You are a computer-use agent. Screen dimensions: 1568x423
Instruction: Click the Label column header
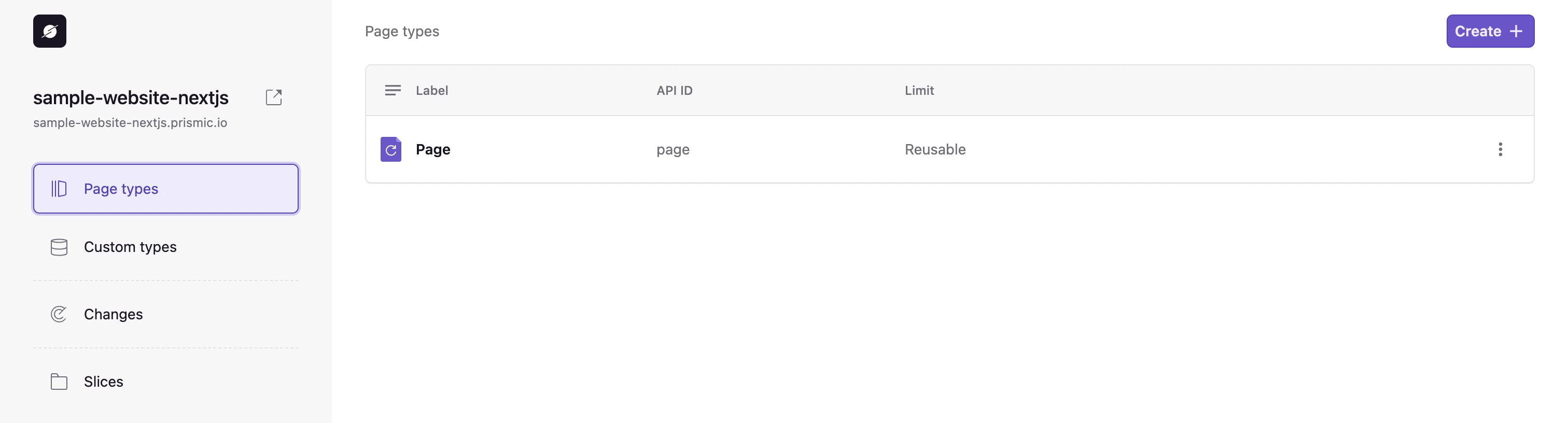click(431, 90)
